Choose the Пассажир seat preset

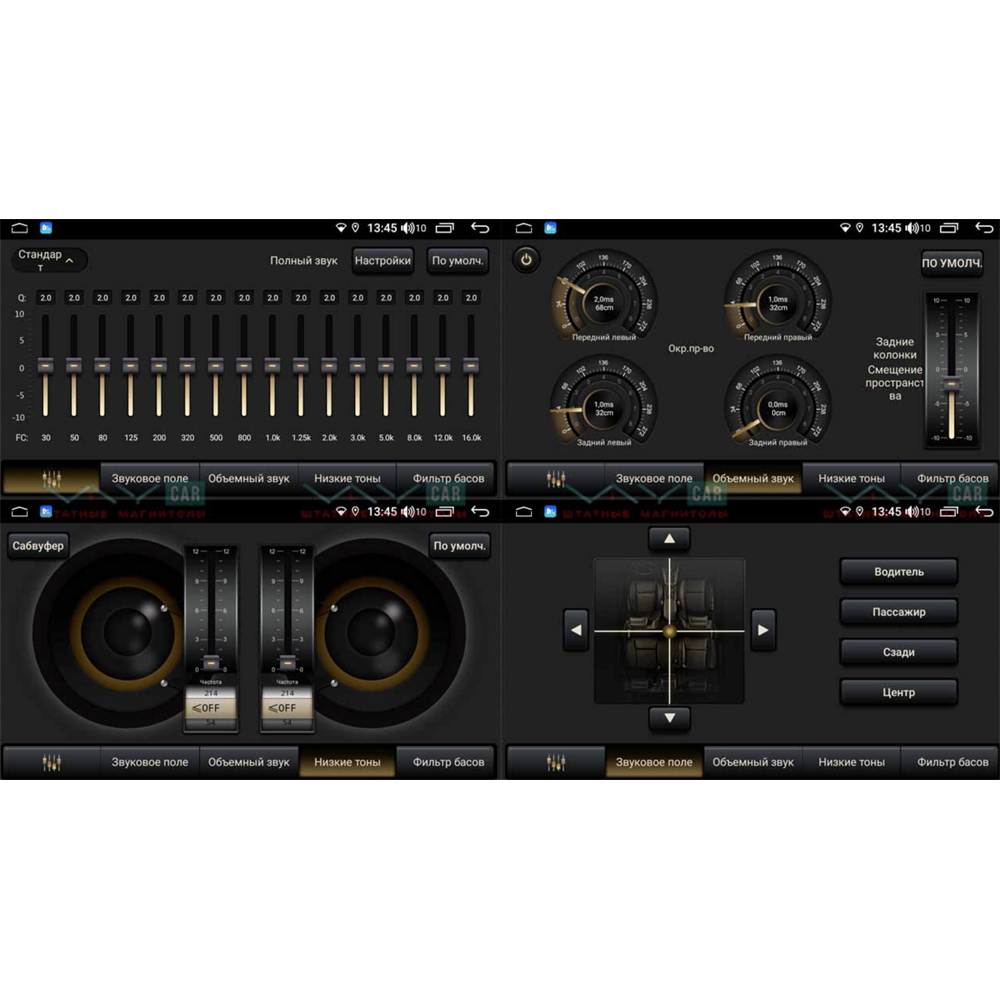899,612
